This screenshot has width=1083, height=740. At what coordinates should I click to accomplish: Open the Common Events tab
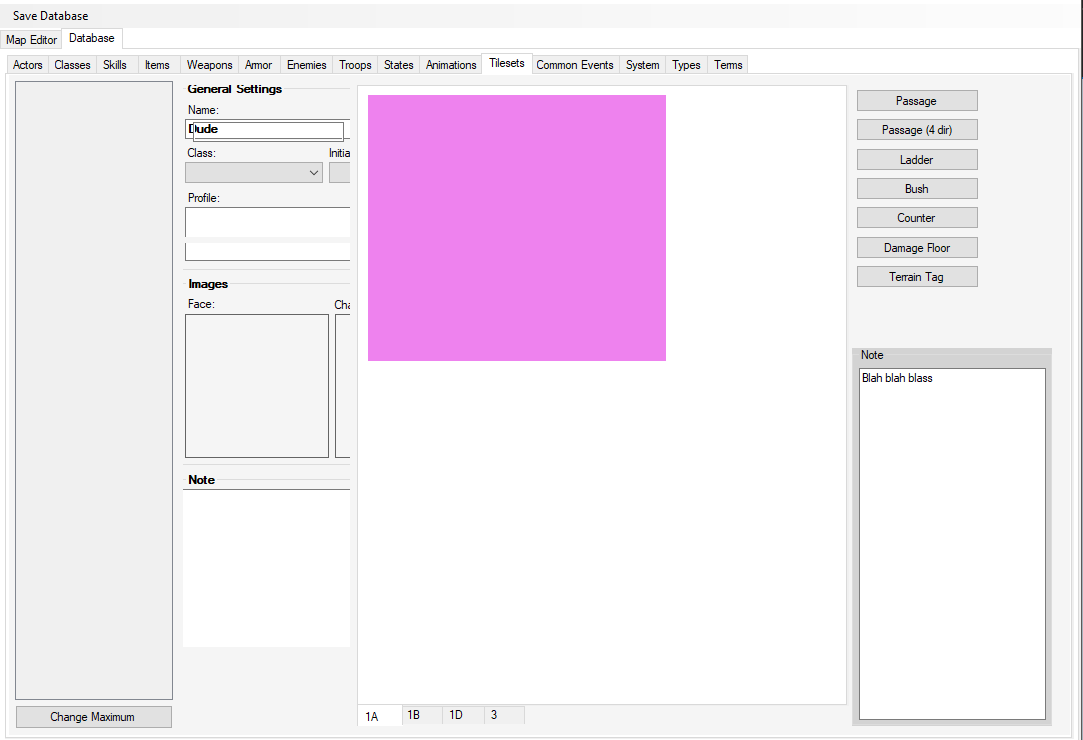(575, 65)
